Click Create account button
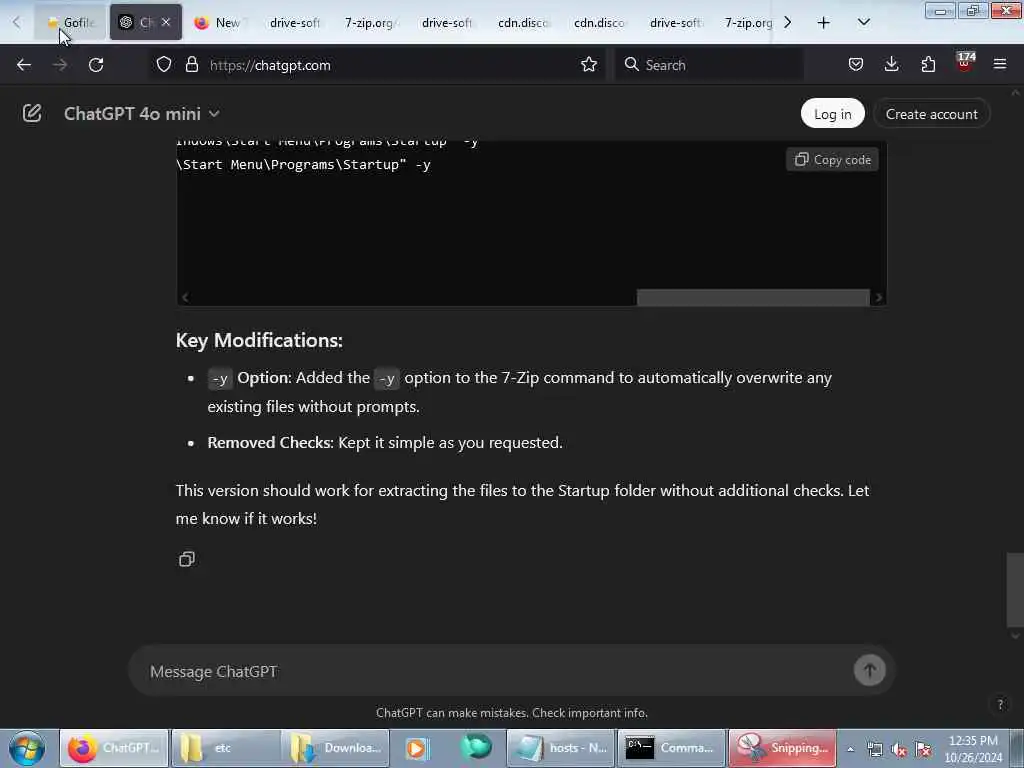Image resolution: width=1024 pixels, height=768 pixels. pyautogui.click(x=931, y=114)
